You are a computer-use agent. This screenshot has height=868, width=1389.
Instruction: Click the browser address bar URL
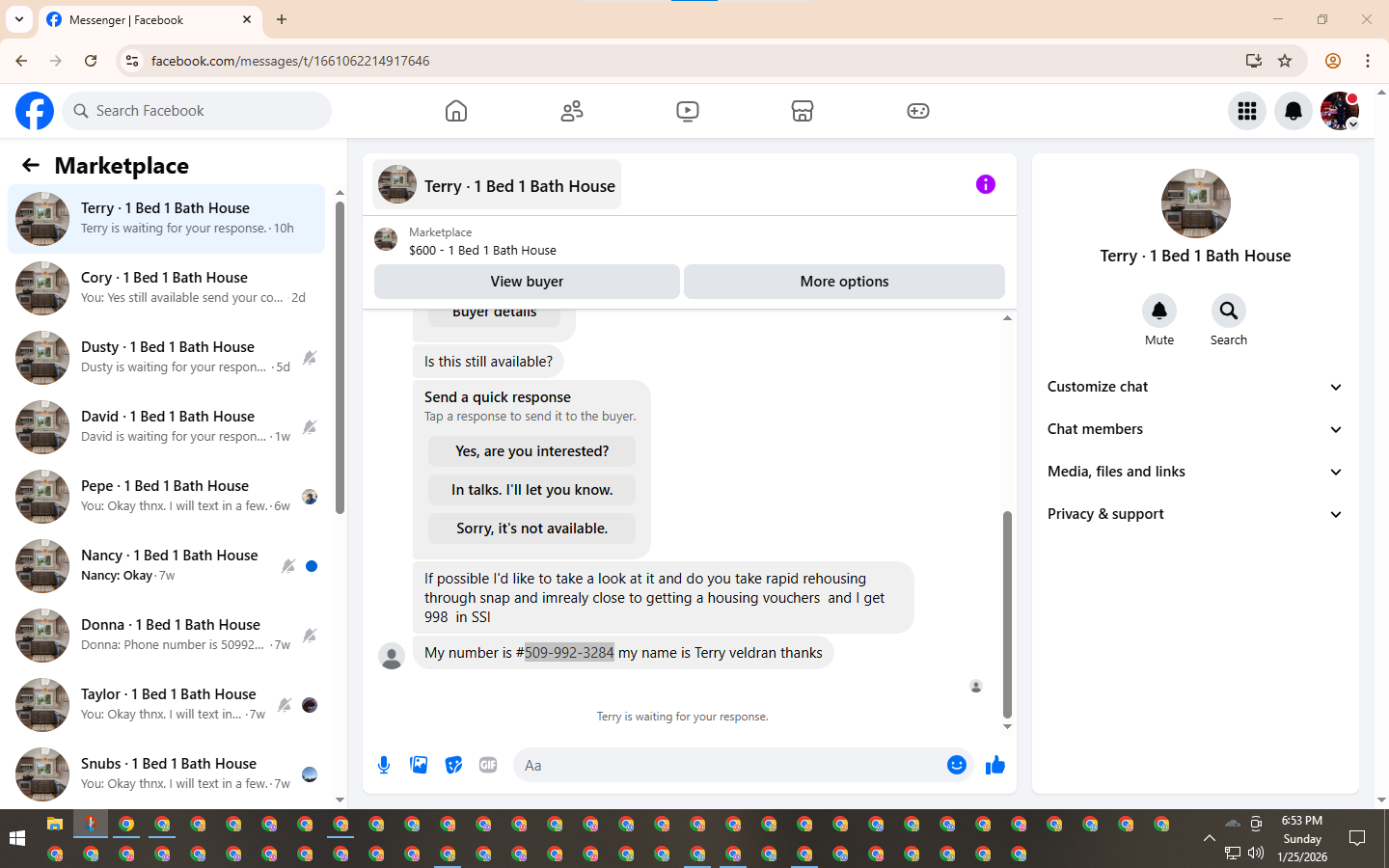pos(290,61)
